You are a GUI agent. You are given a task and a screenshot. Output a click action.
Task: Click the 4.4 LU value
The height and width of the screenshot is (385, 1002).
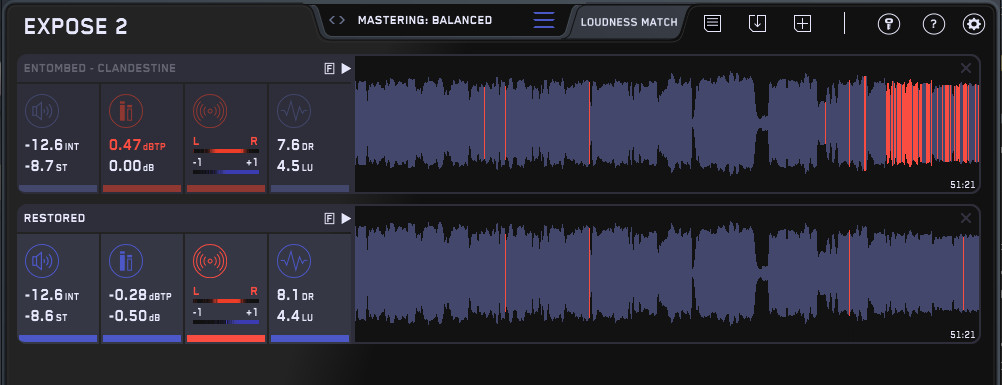pyautogui.click(x=295, y=317)
